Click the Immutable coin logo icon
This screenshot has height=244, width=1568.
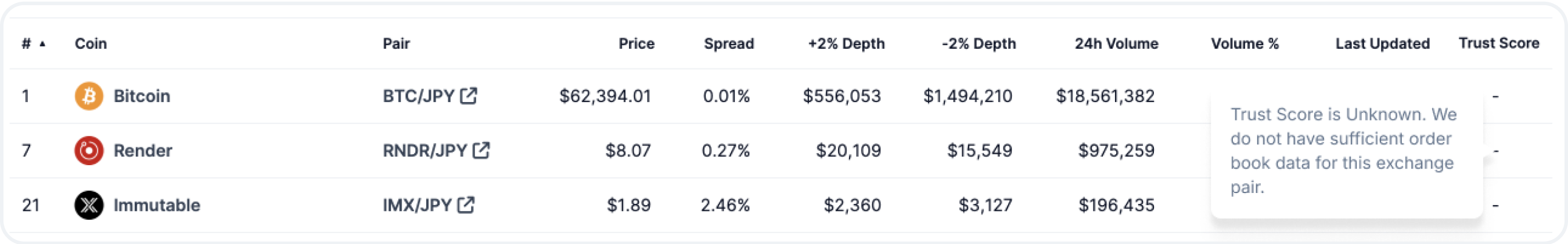click(89, 205)
